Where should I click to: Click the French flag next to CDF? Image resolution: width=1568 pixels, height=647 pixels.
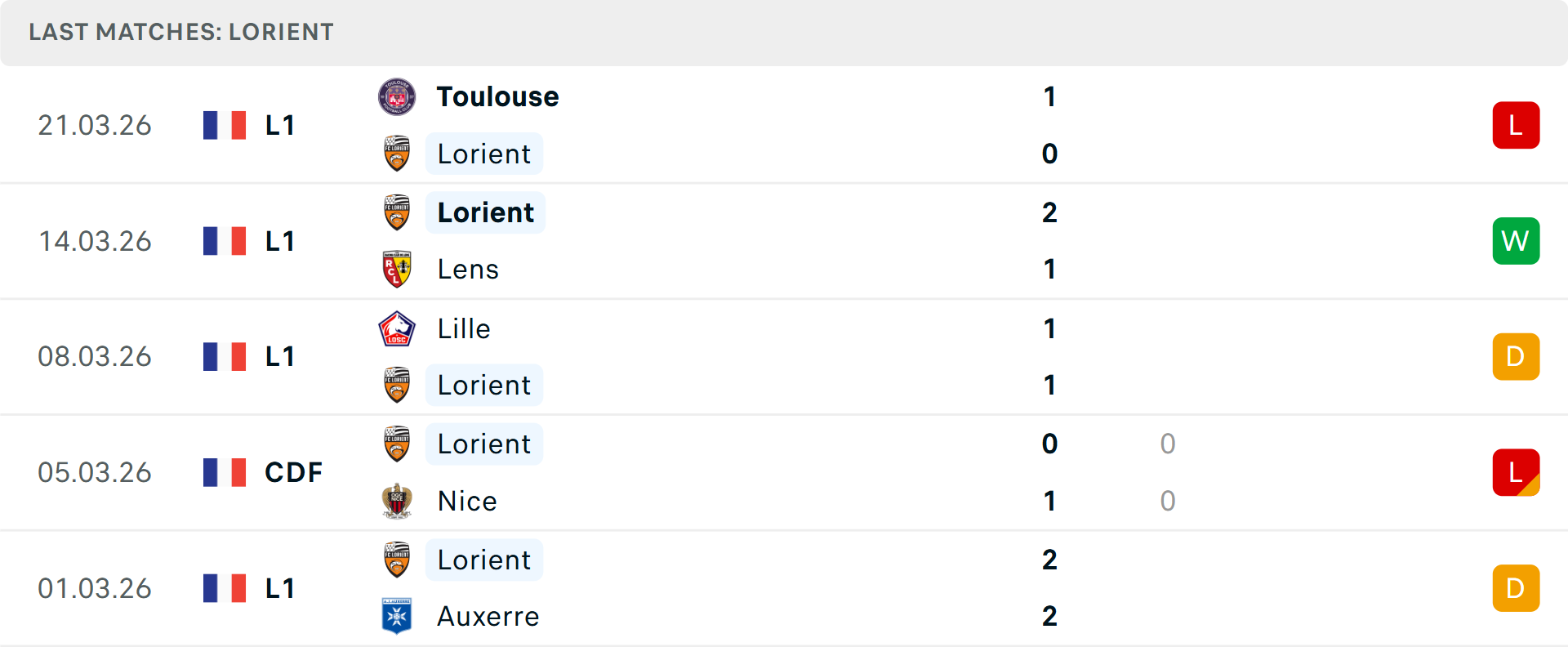224,472
